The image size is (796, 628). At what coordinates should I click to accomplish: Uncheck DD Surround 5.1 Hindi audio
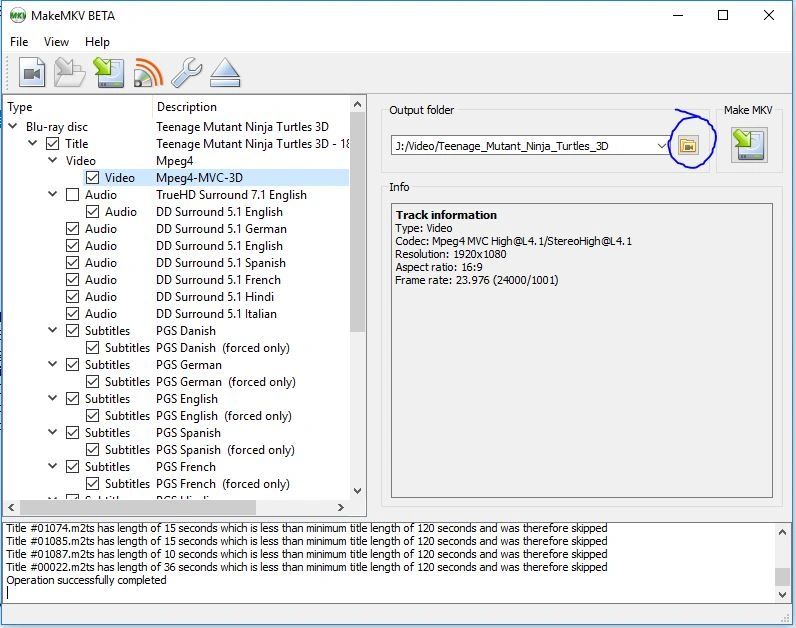(x=73, y=296)
